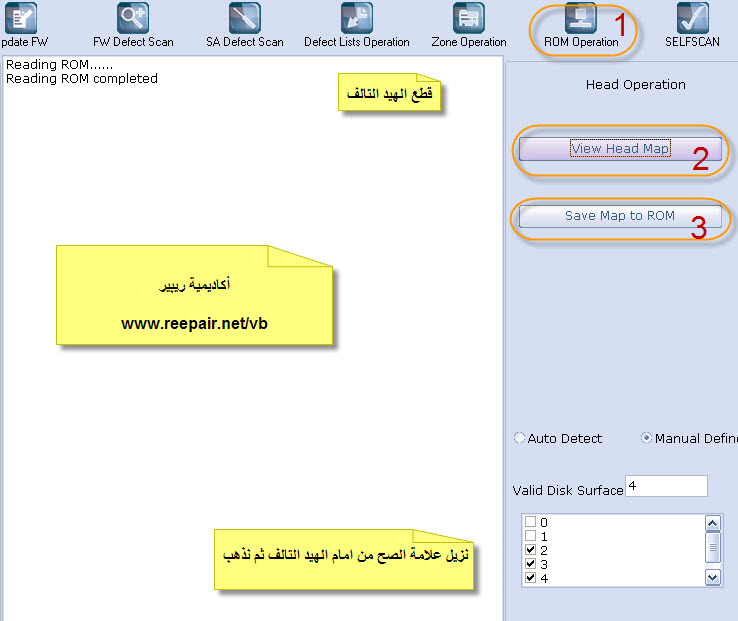738x621 pixels.
Task: Click the View Head Map button
Action: 620,149
